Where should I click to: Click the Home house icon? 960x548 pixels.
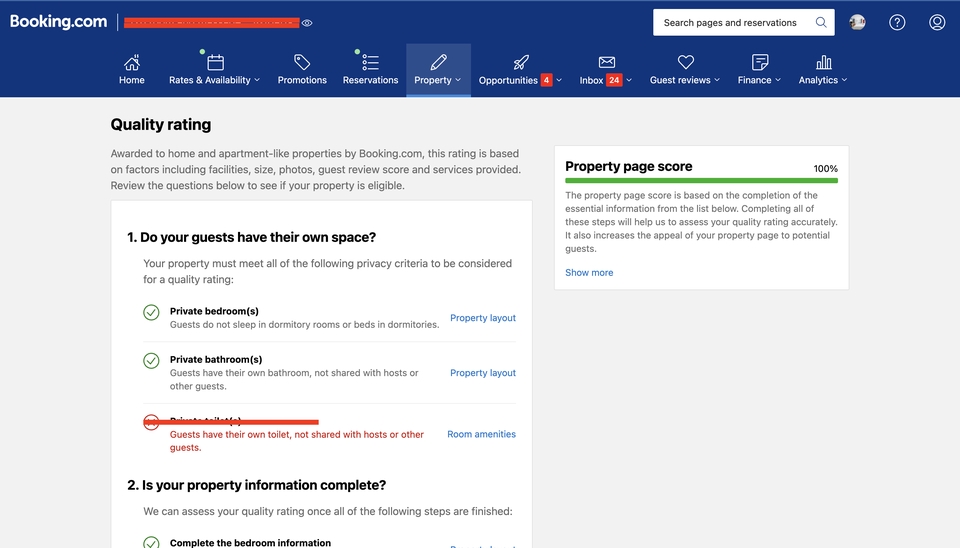click(132, 62)
